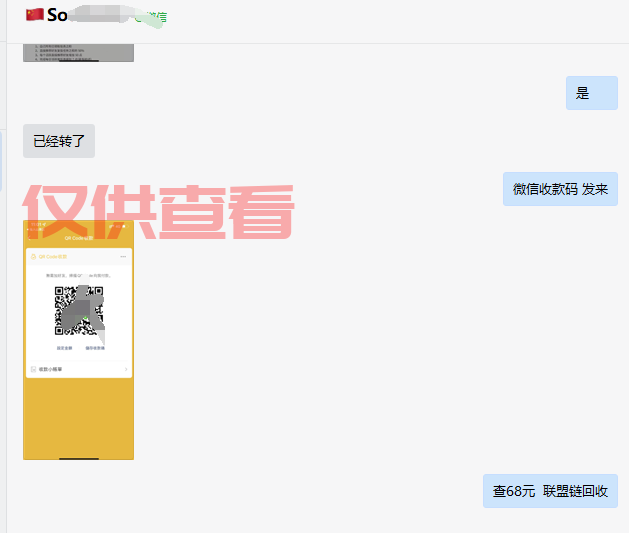Click the 保存收款码 link under QR code
Viewport: 629px width, 533px height.
[x=95, y=347]
